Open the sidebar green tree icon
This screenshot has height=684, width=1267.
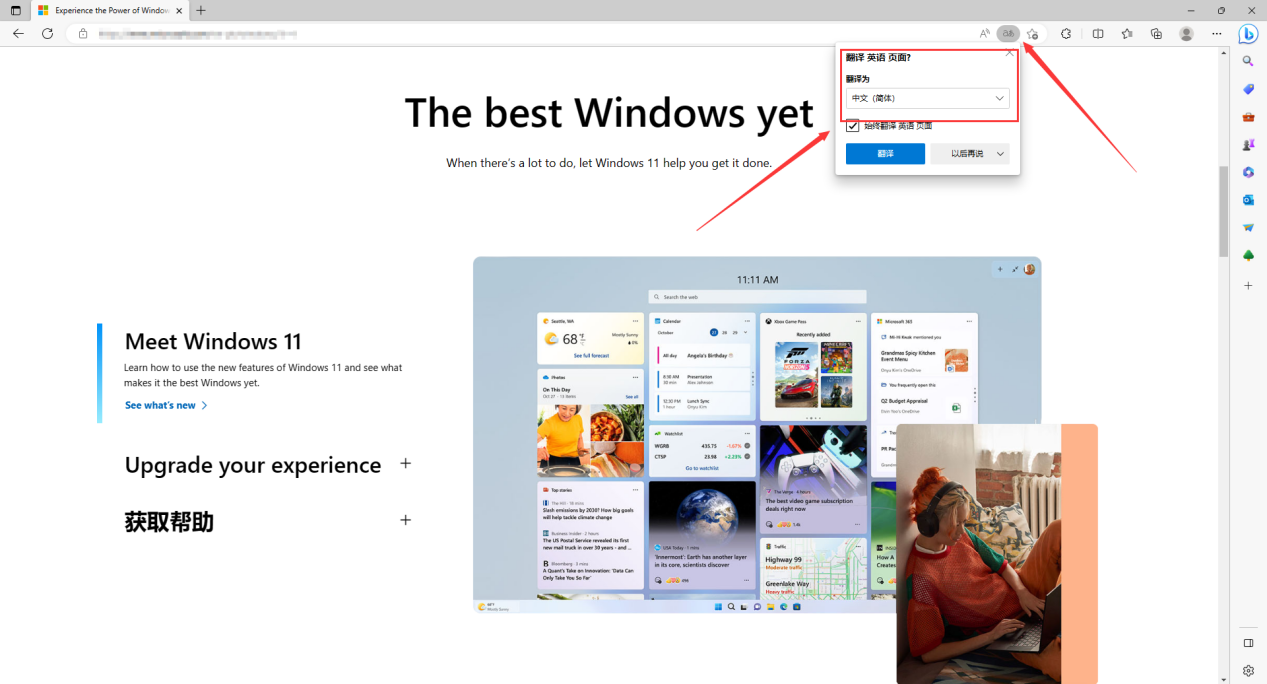[x=1248, y=256]
